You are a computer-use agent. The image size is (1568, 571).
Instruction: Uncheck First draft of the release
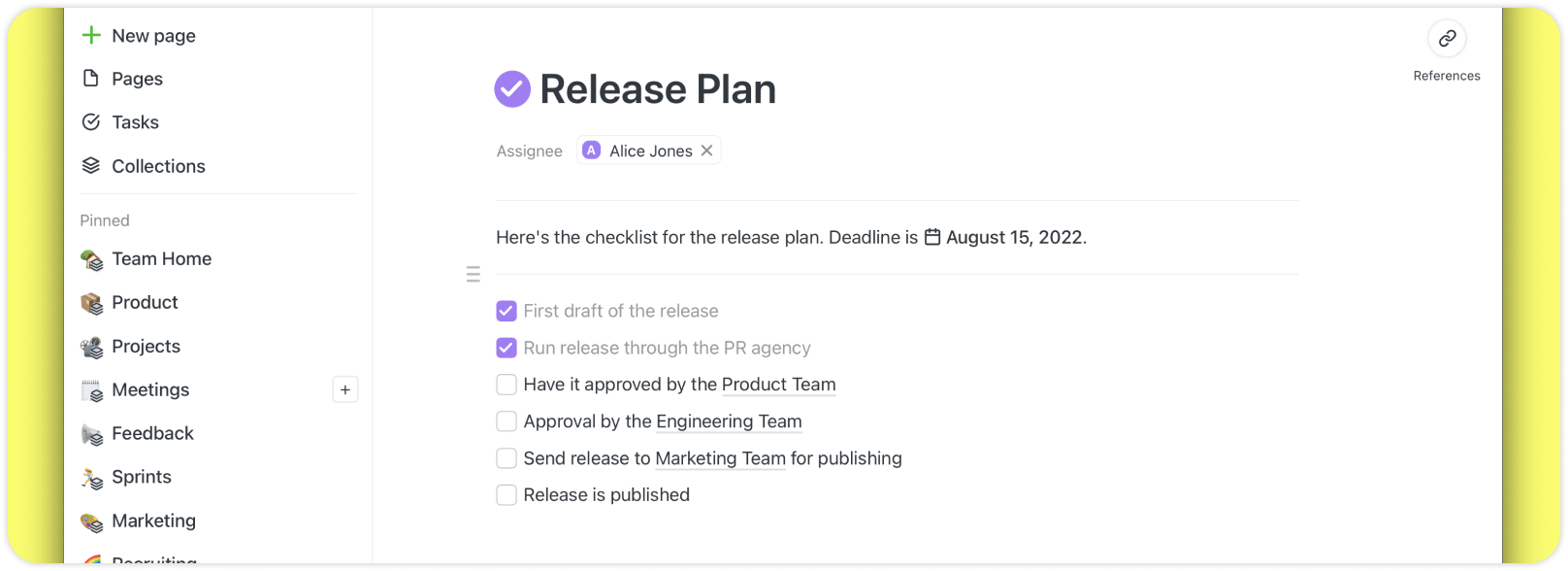click(506, 311)
